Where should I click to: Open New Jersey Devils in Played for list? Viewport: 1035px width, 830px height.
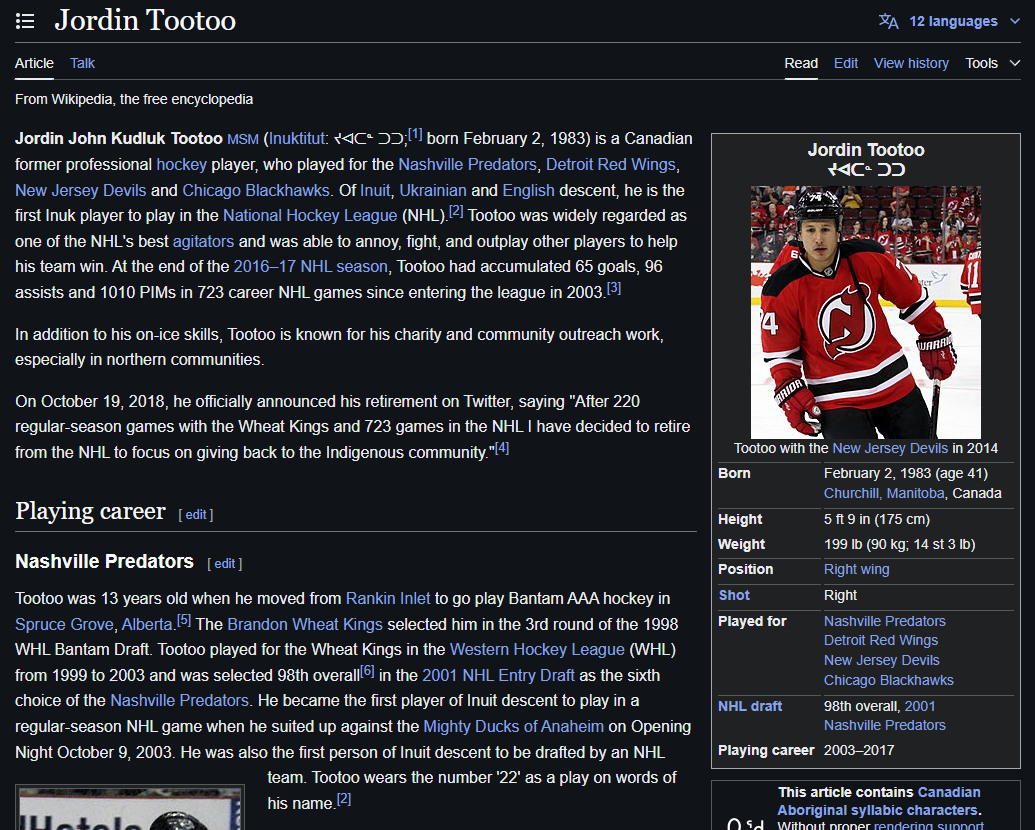click(x=881, y=660)
